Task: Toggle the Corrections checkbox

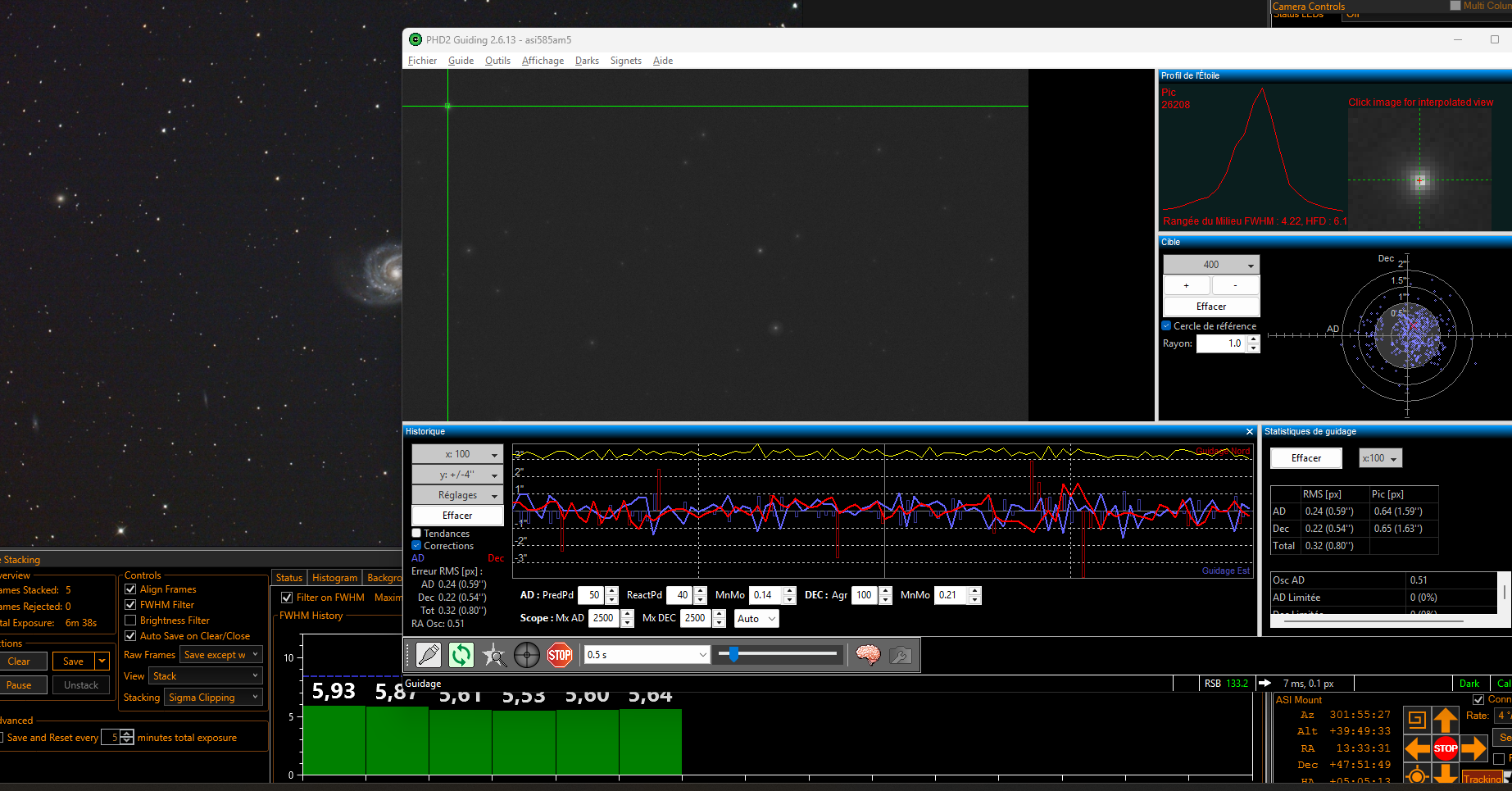Action: click(416, 546)
